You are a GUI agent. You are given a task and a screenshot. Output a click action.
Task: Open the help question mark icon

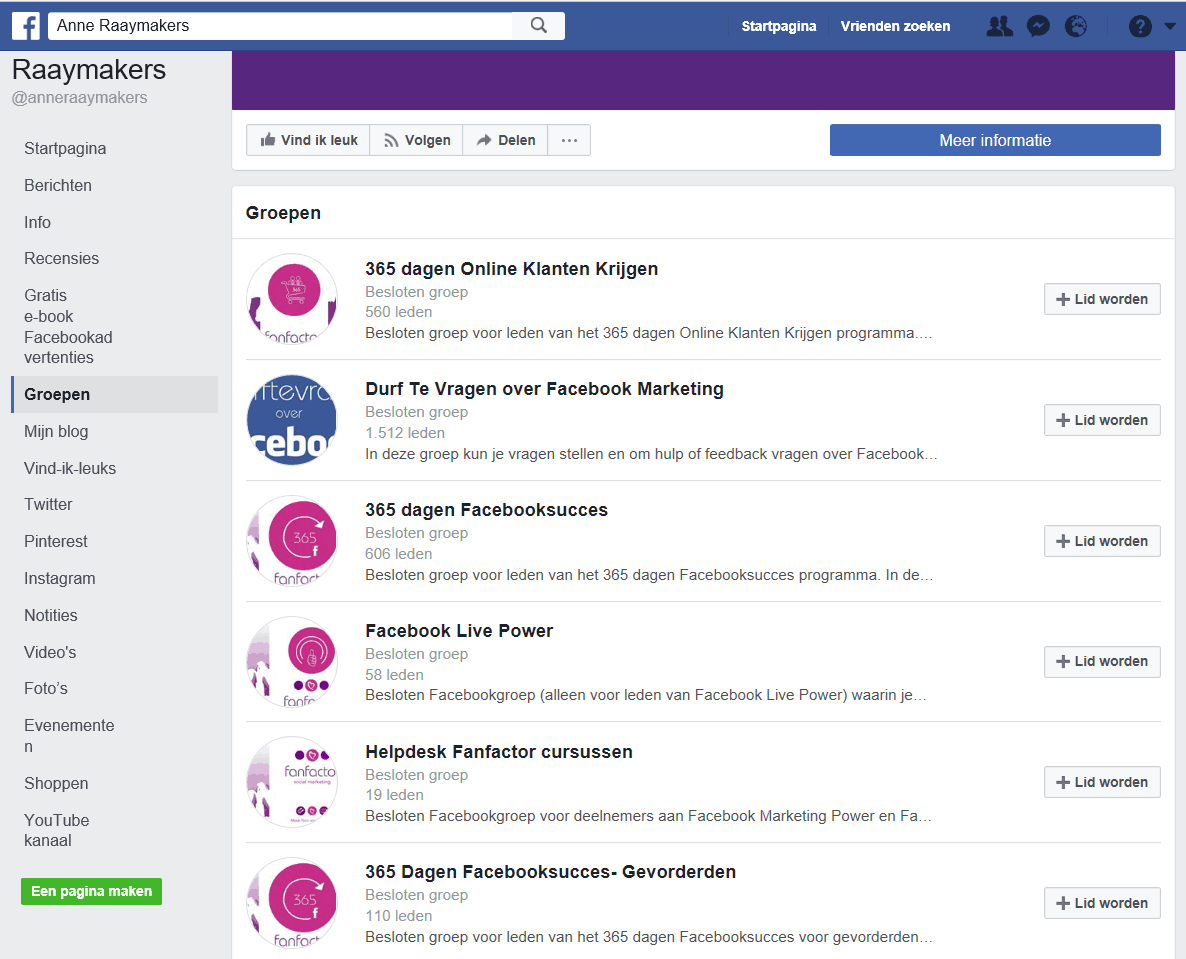(x=1140, y=27)
